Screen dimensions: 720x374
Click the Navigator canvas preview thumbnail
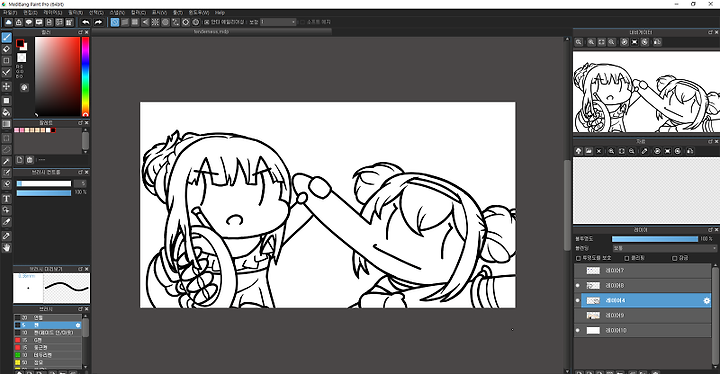[x=646, y=91]
